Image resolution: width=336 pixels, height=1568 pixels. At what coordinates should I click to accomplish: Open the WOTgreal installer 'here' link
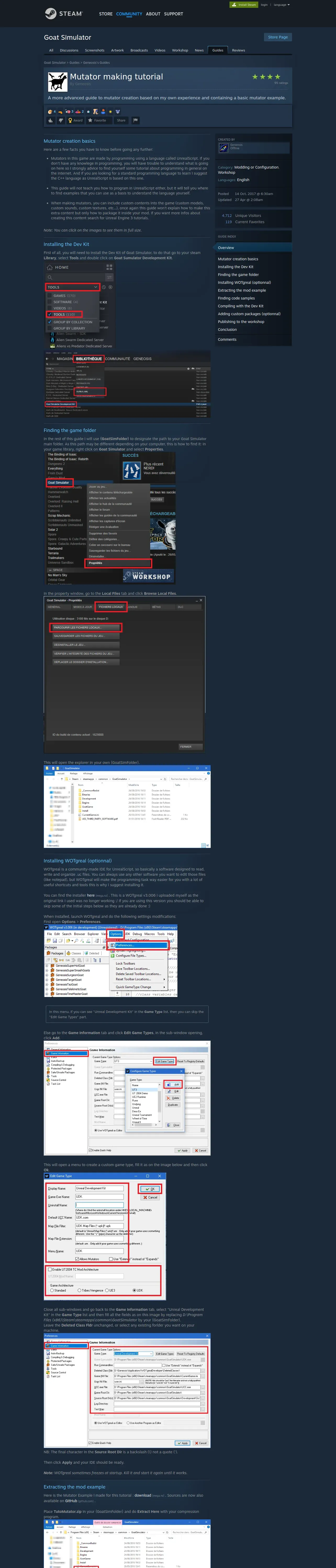pyautogui.click(x=91, y=895)
